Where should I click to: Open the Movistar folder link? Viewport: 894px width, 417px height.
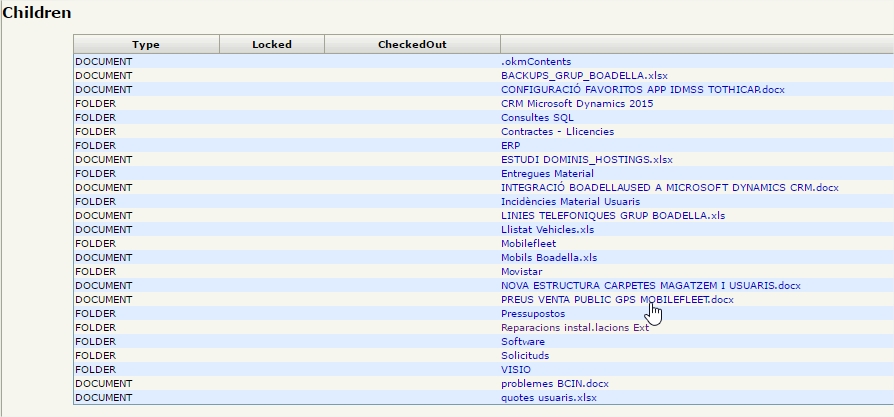tap(521, 272)
